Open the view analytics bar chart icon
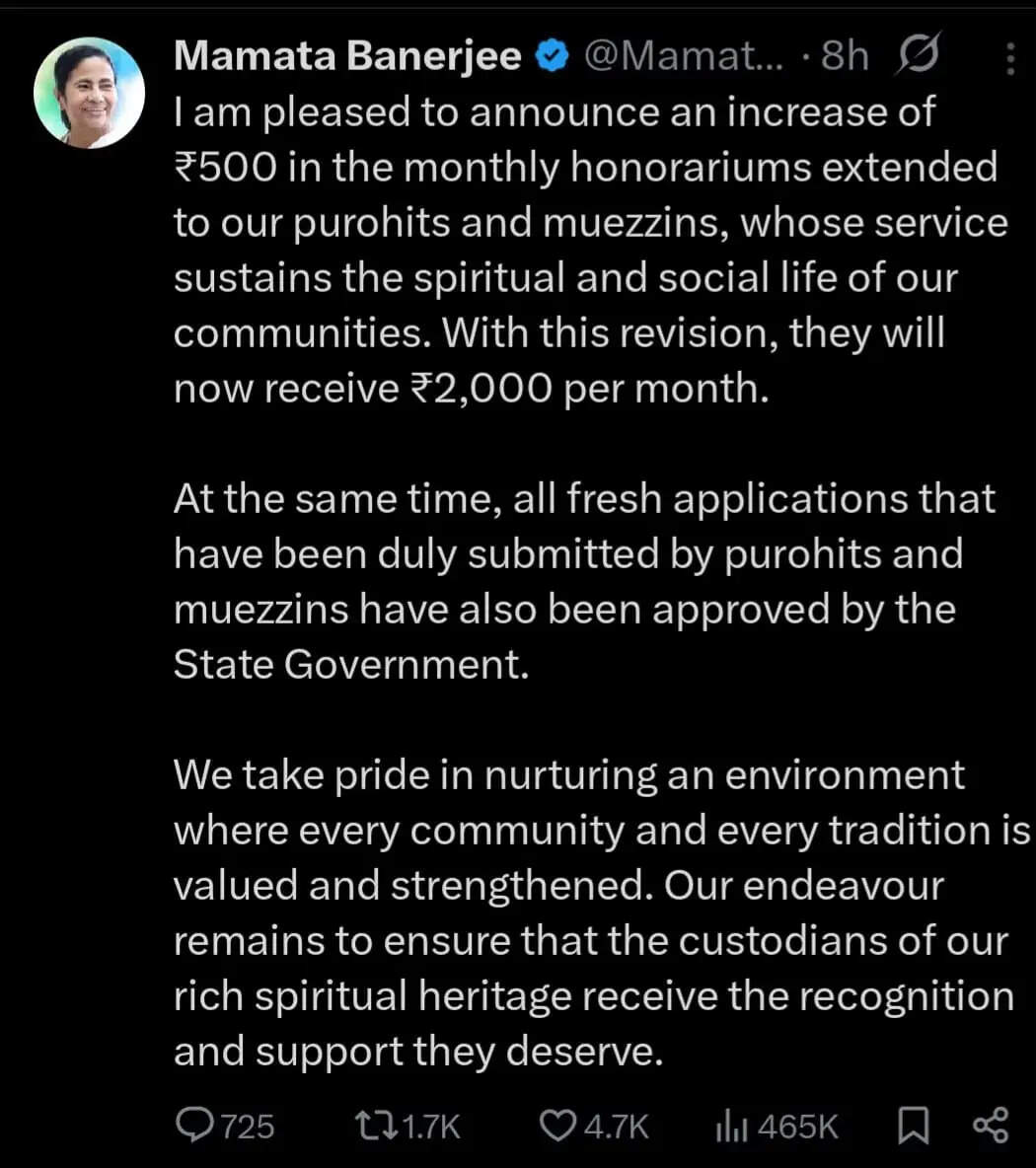 click(729, 1125)
